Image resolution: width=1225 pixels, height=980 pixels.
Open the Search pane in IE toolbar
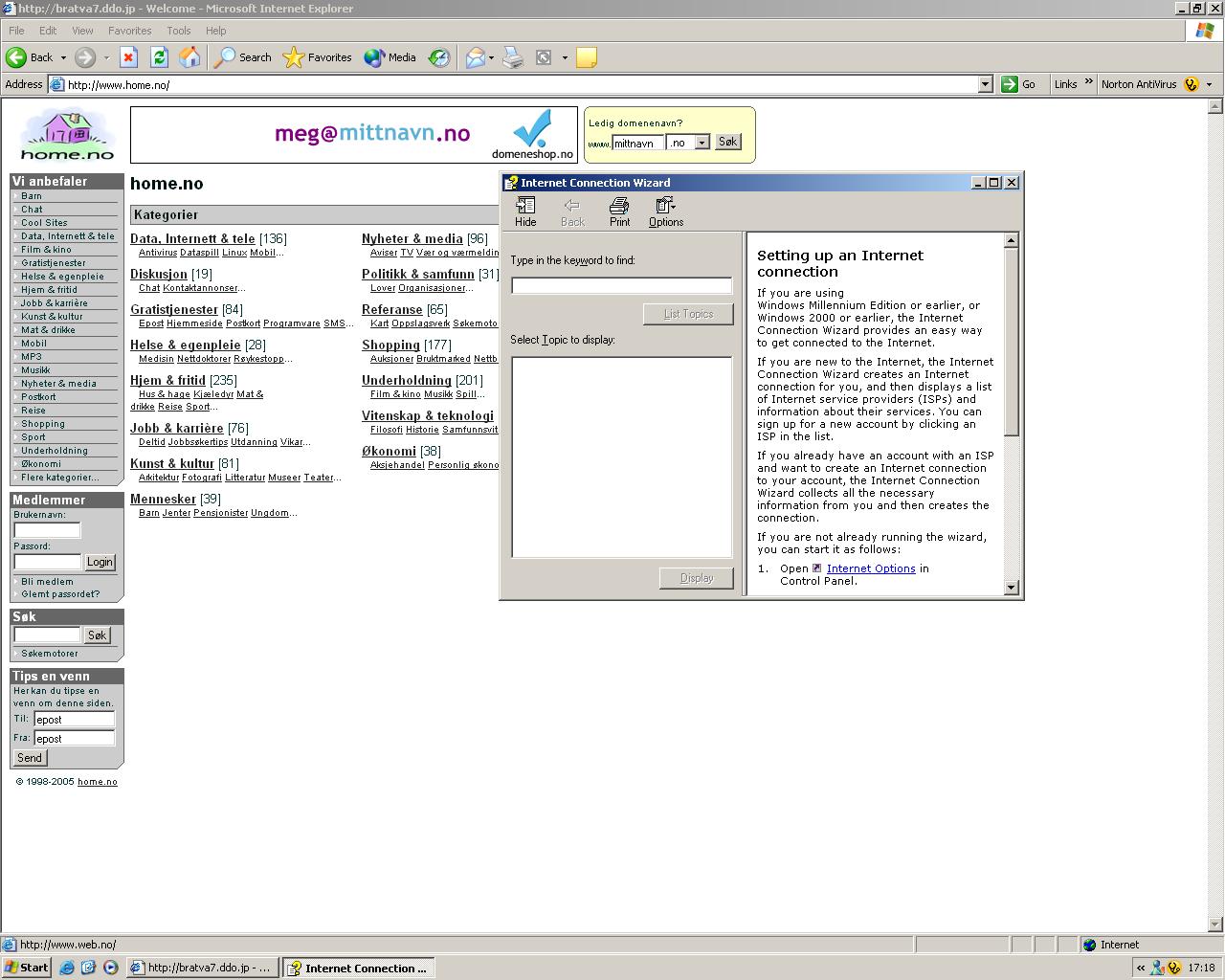tap(243, 57)
